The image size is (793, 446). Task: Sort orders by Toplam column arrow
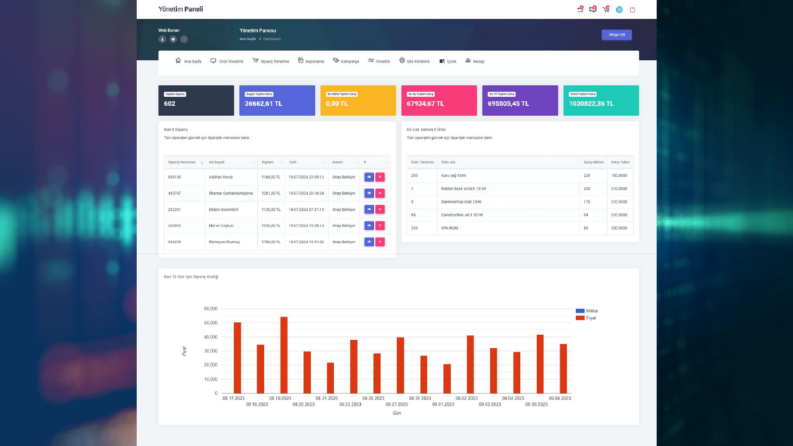(x=281, y=162)
